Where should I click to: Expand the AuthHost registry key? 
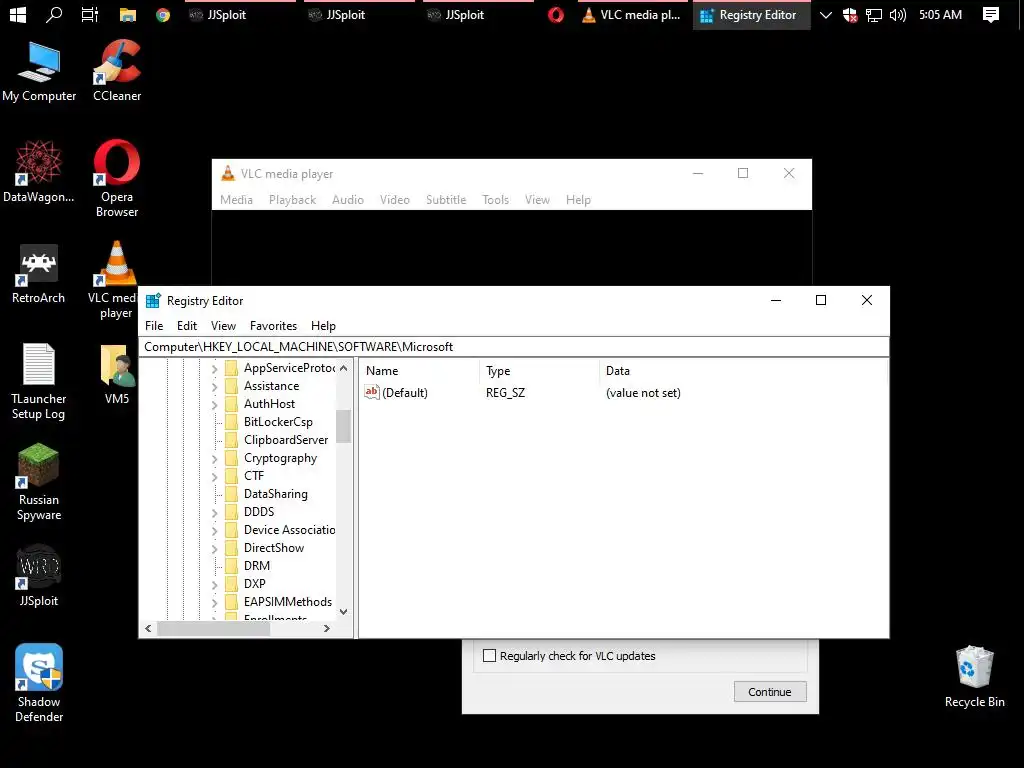pos(214,405)
